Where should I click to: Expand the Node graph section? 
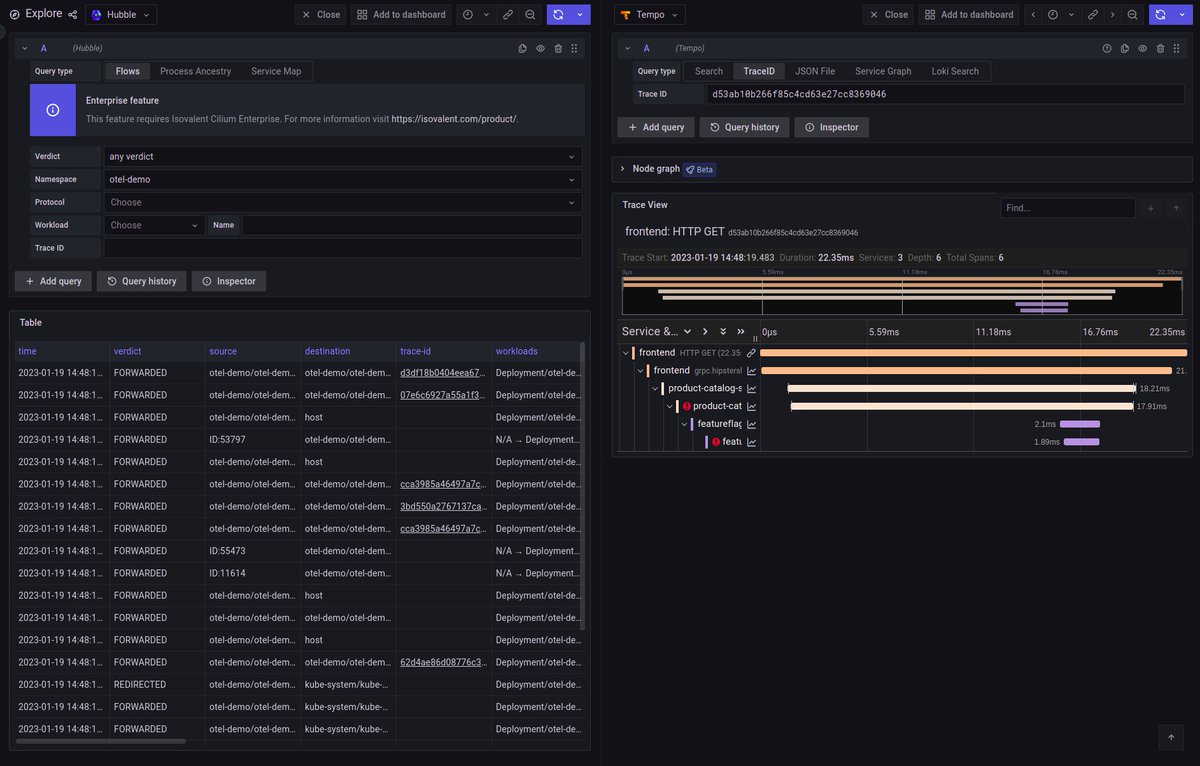[622, 169]
